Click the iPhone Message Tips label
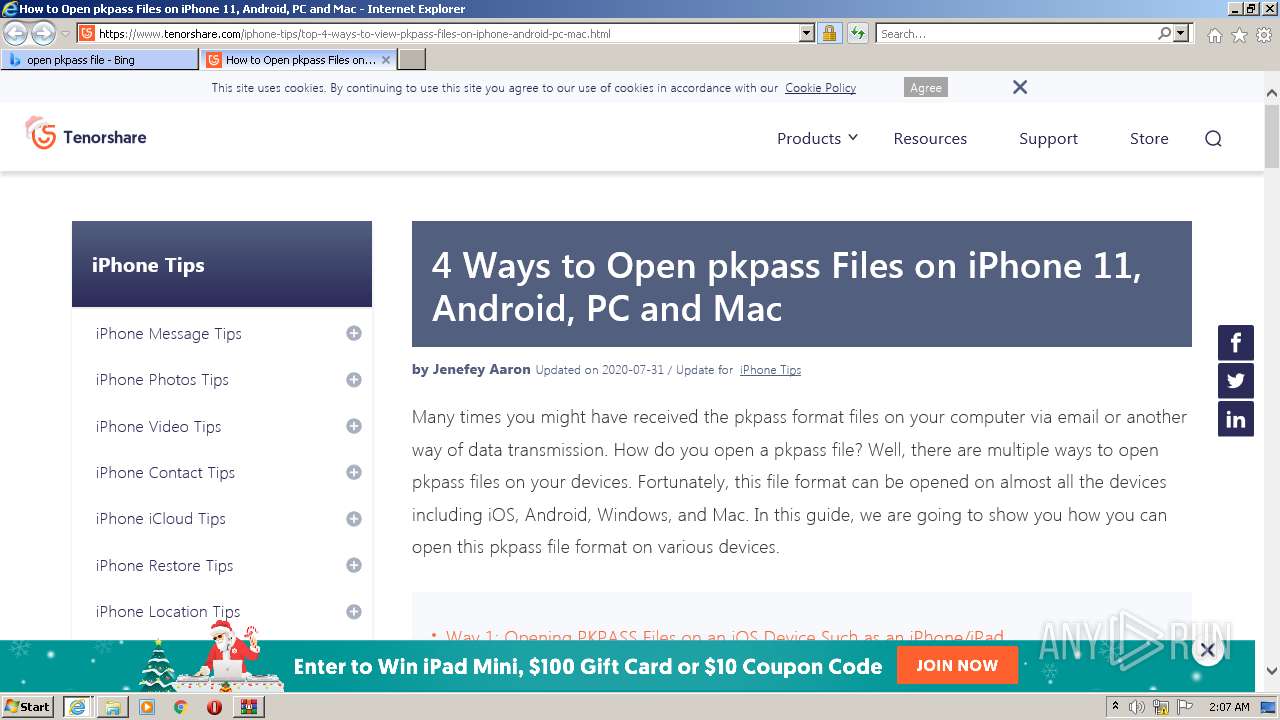 (x=169, y=334)
